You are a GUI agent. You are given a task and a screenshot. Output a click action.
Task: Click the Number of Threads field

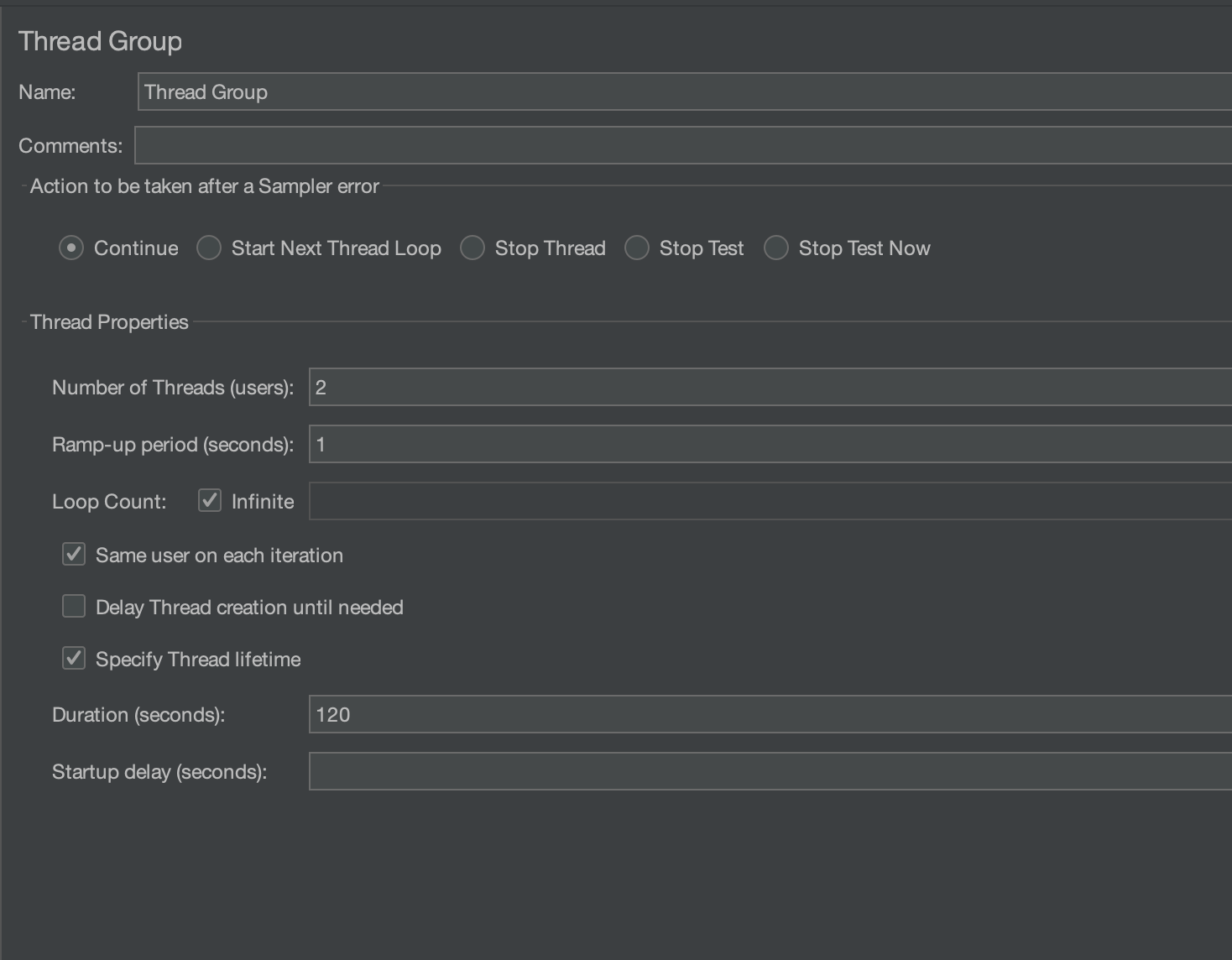pyautogui.click(x=587, y=387)
